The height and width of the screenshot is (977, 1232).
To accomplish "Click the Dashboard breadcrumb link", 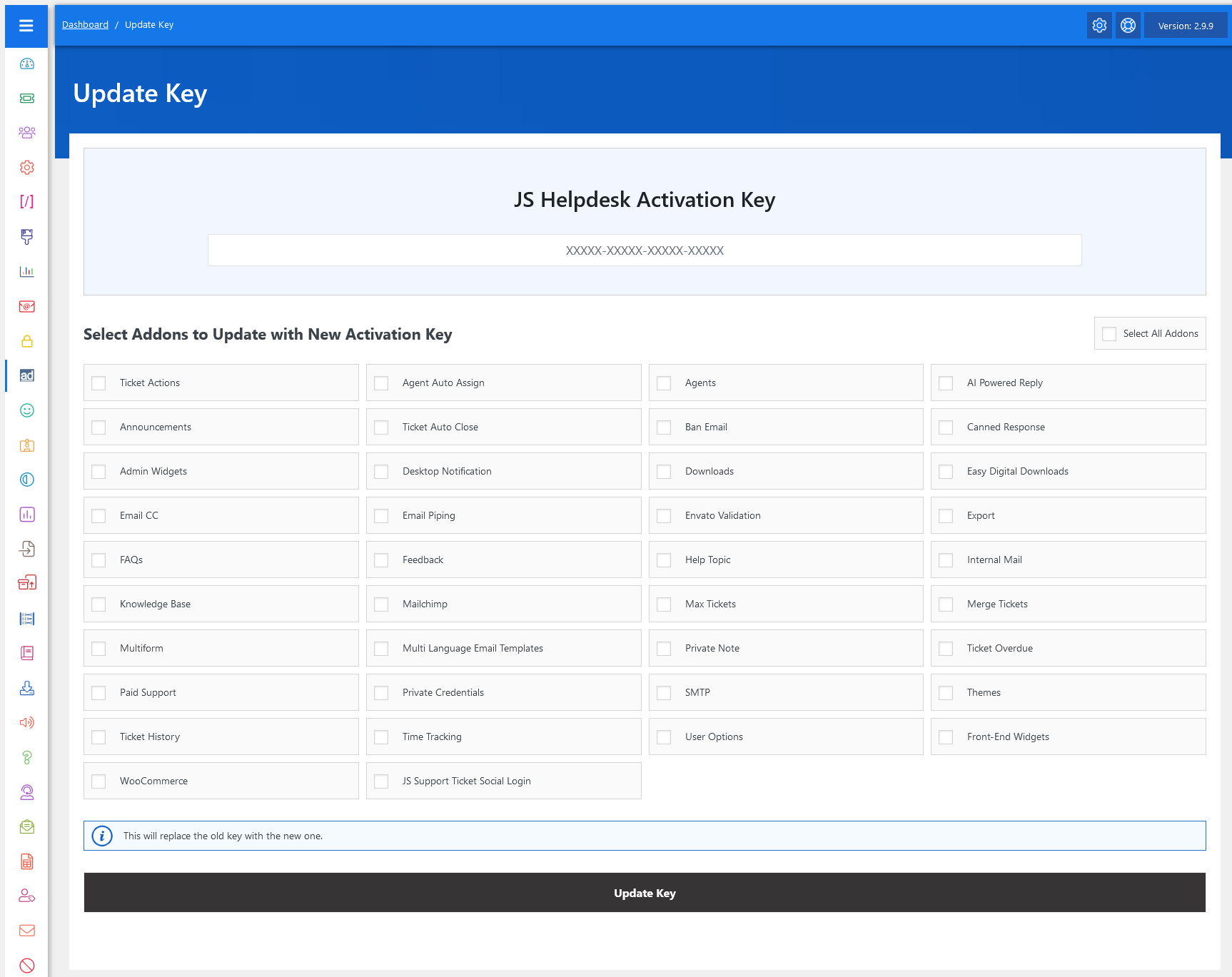I will point(85,25).
